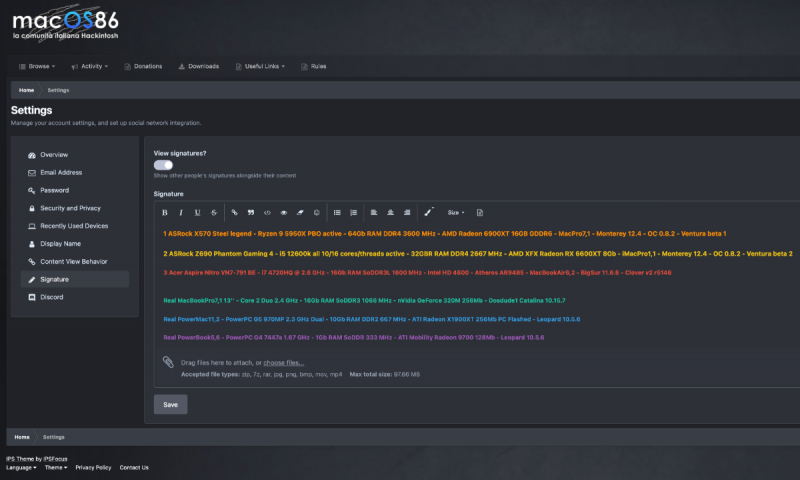Click the macOS86 site logo

coord(65,24)
